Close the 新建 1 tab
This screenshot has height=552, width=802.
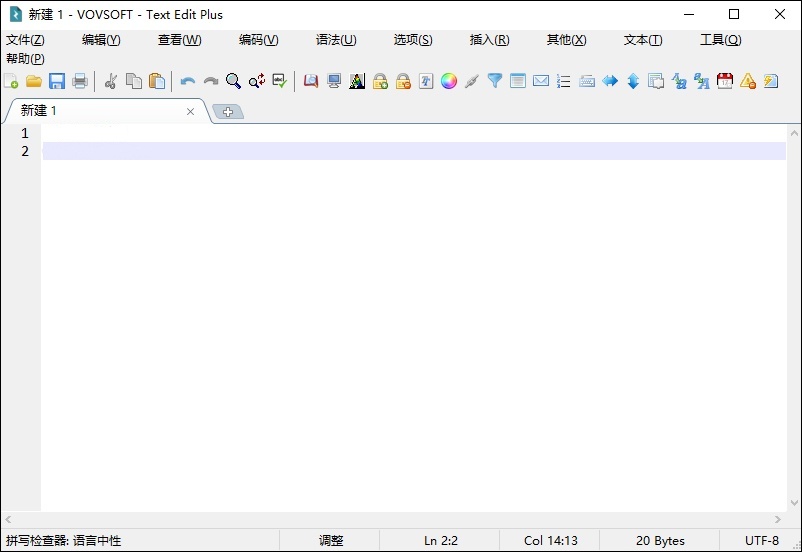pos(190,112)
